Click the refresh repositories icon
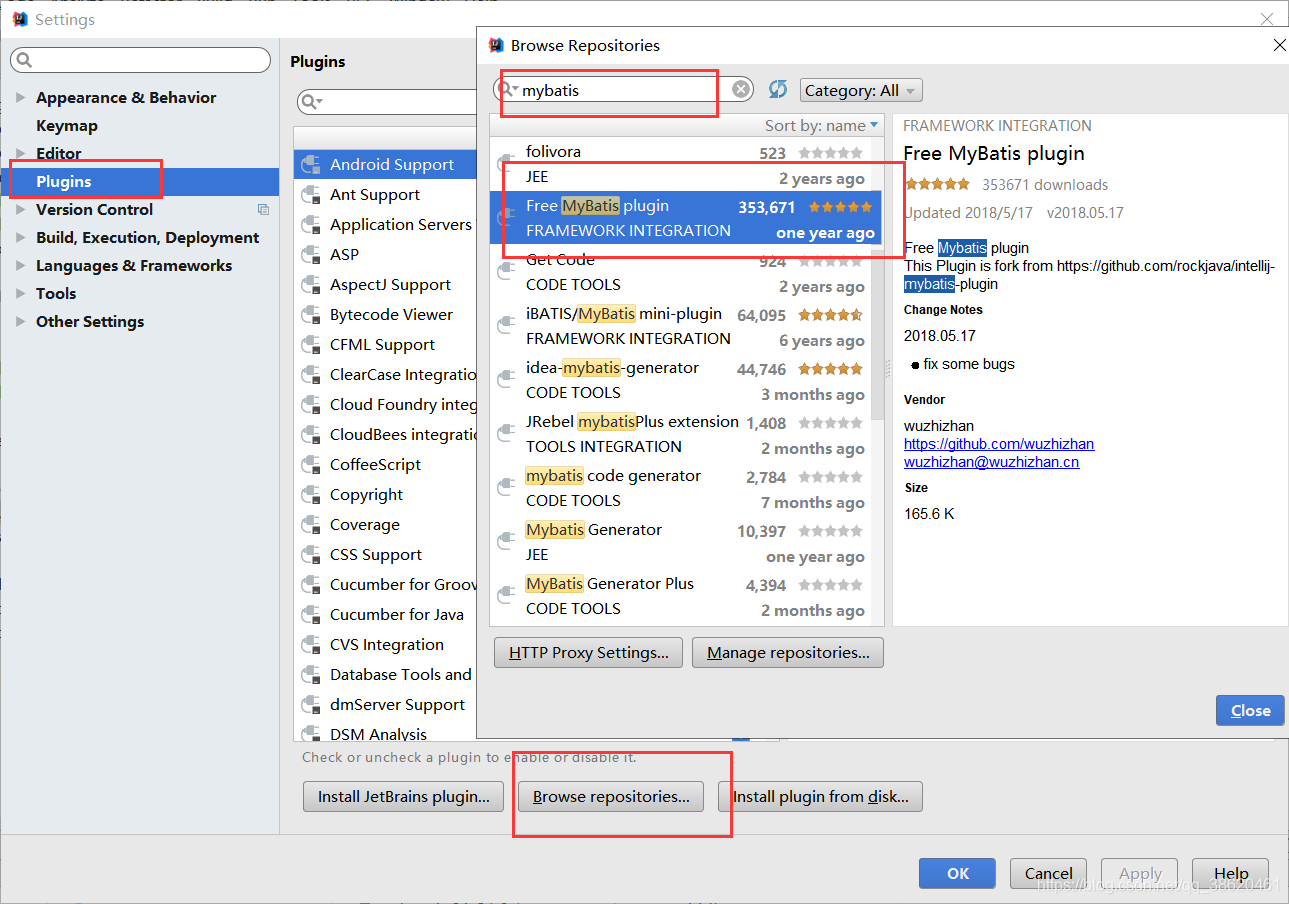Image resolution: width=1289 pixels, height=904 pixels. click(x=778, y=90)
